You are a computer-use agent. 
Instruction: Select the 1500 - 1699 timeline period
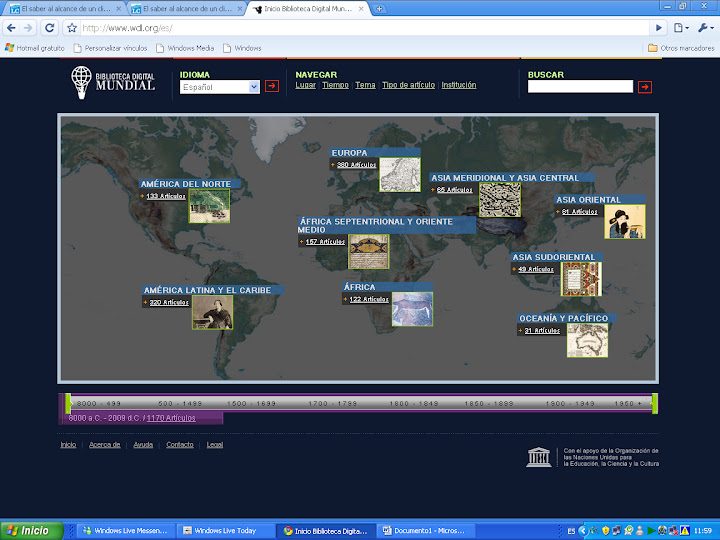pos(251,404)
